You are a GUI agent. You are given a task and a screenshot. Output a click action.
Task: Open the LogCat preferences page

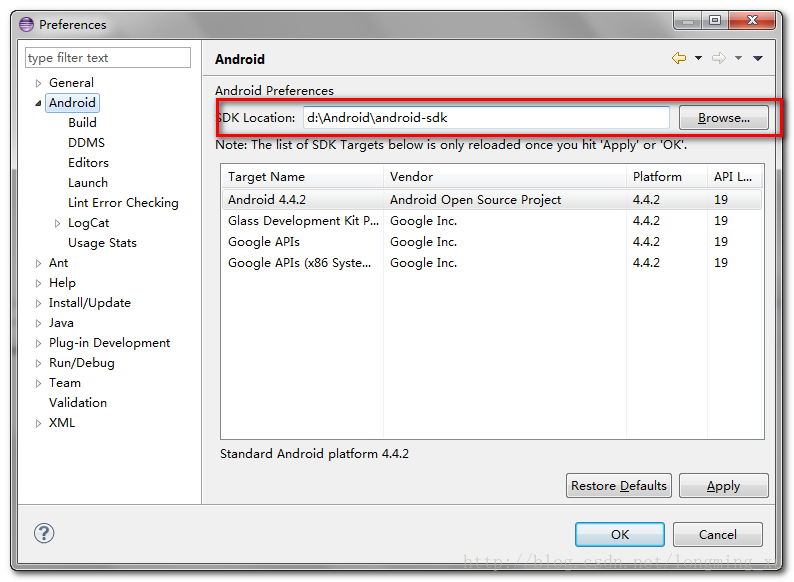click(88, 223)
